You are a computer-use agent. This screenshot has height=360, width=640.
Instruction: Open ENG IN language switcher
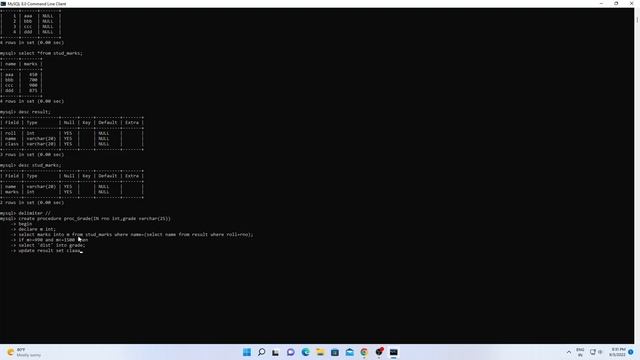click(580, 352)
